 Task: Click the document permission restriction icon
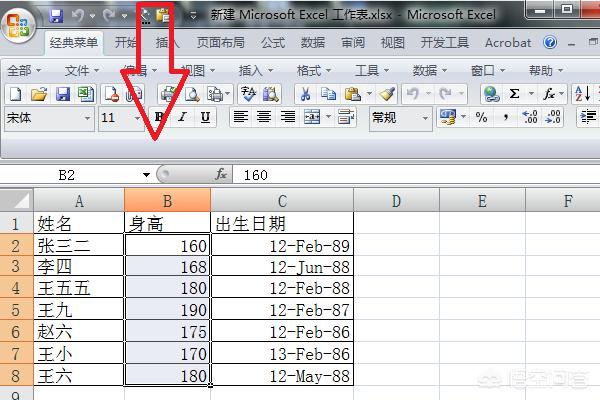(112, 94)
